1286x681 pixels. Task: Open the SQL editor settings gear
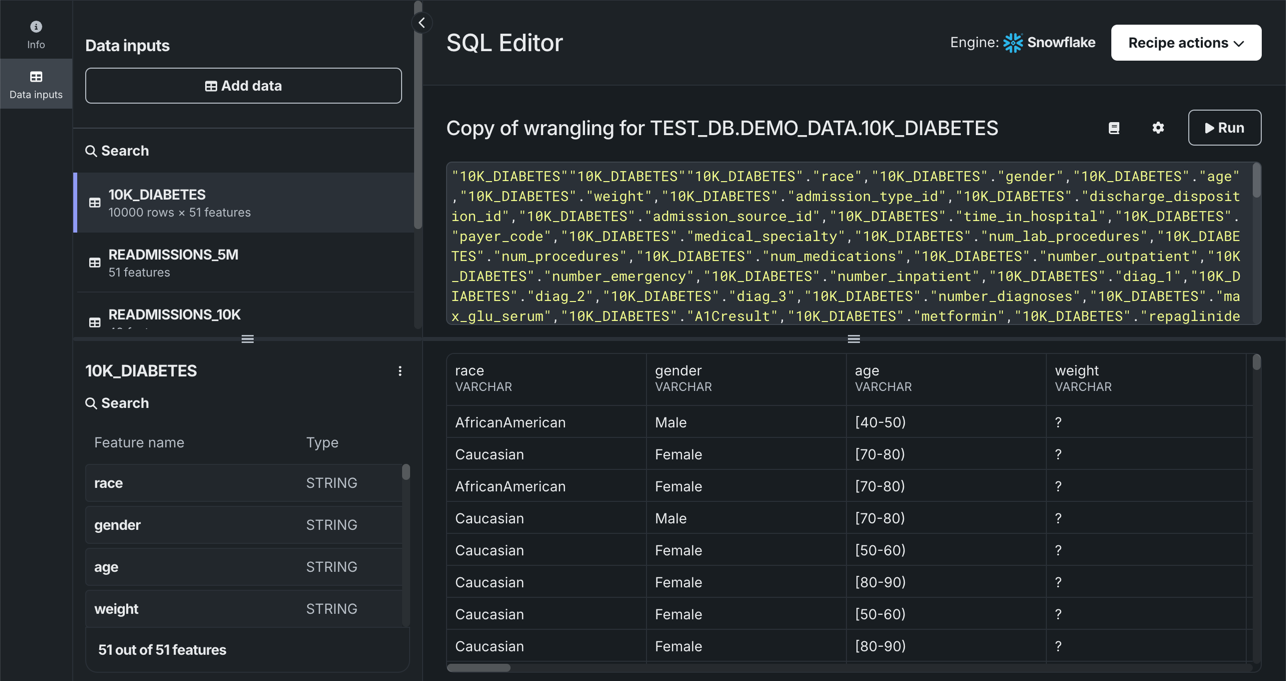point(1158,128)
